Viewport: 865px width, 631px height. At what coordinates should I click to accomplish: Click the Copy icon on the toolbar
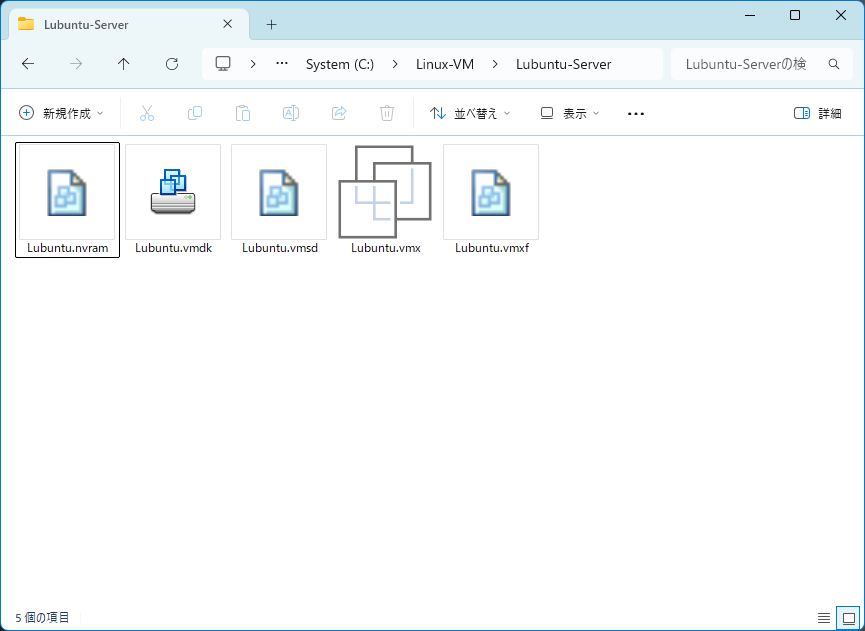coord(195,113)
